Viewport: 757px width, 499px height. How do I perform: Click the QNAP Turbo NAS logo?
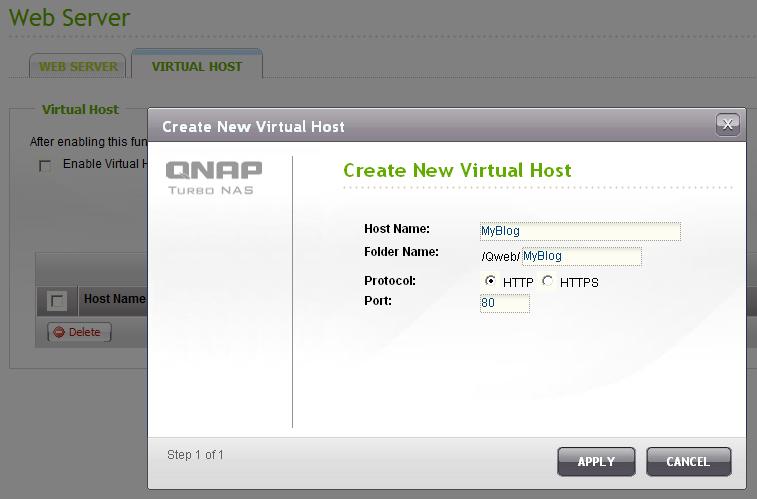(214, 177)
